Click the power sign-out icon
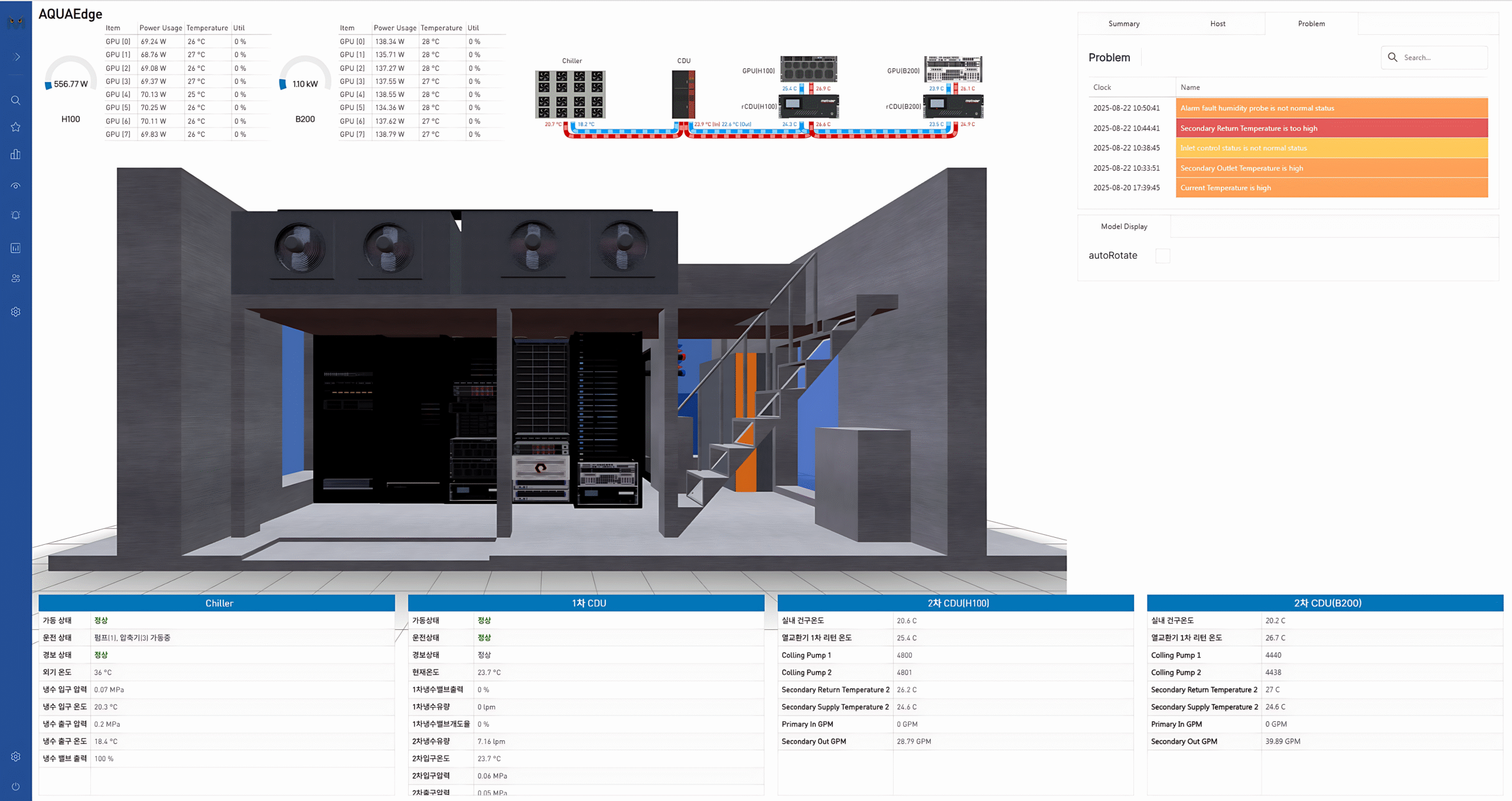The image size is (1512, 801). (x=16, y=786)
